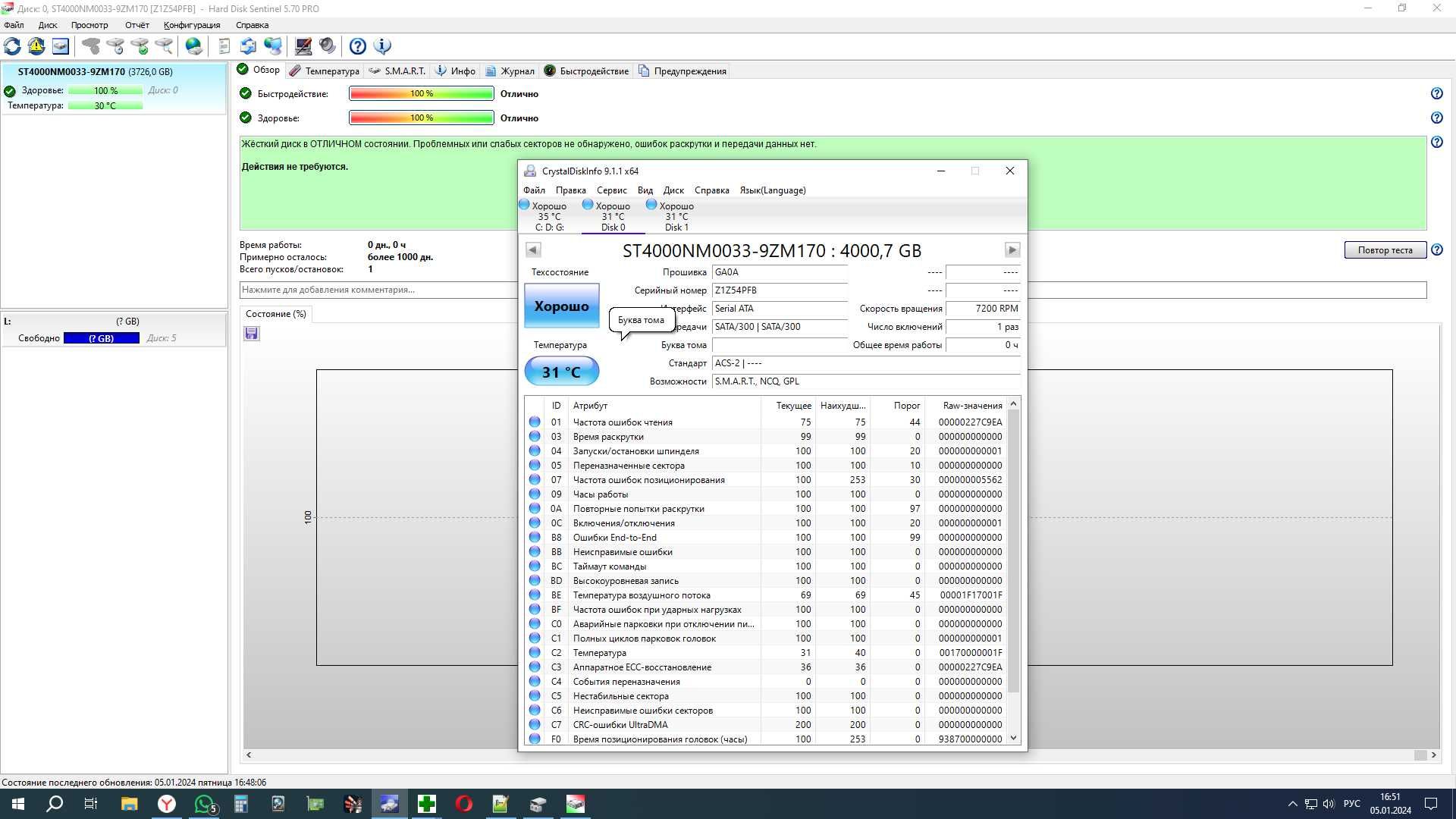Click the S.M.A.R.T. tab in CrystalDiskInfo
The image size is (1456, 819).
[404, 70]
